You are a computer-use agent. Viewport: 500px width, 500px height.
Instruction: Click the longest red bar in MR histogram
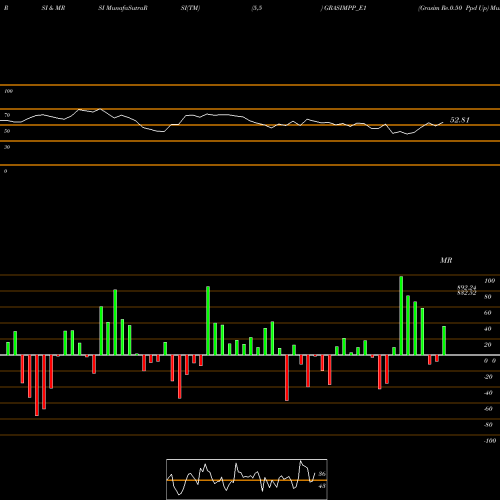click(x=37, y=385)
